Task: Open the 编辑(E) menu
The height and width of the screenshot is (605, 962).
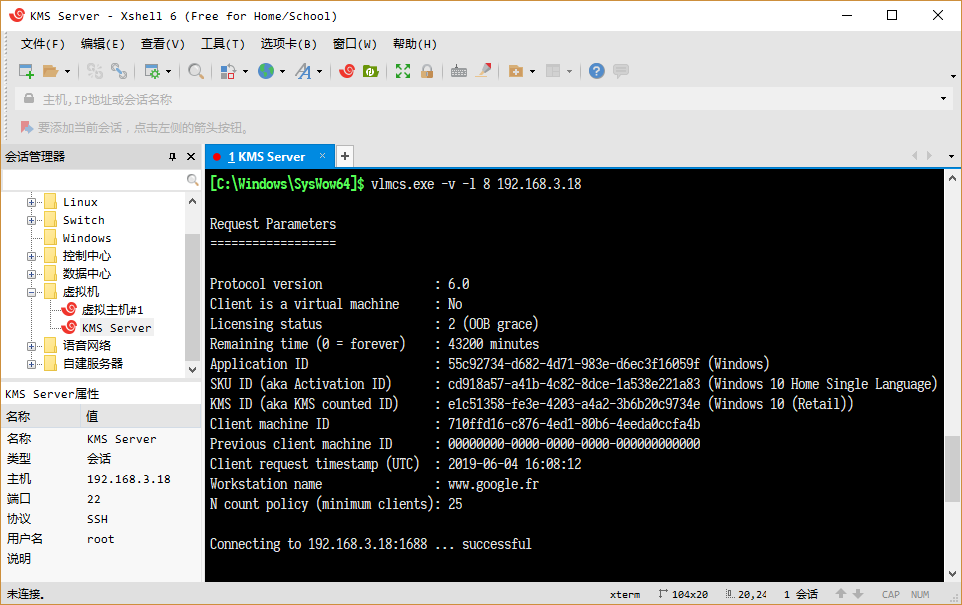Action: (x=102, y=44)
